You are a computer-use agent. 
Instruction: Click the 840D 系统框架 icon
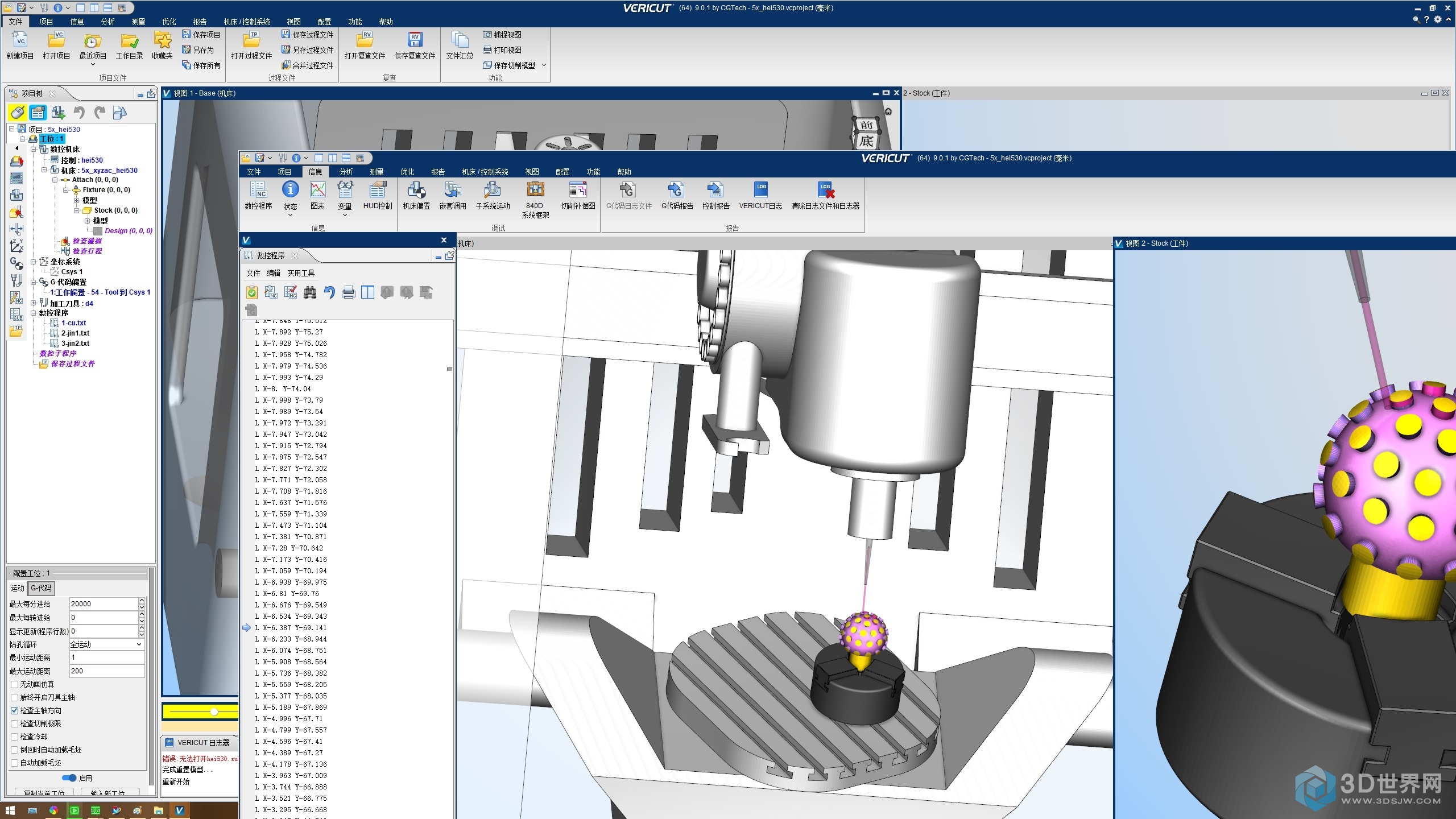click(535, 200)
